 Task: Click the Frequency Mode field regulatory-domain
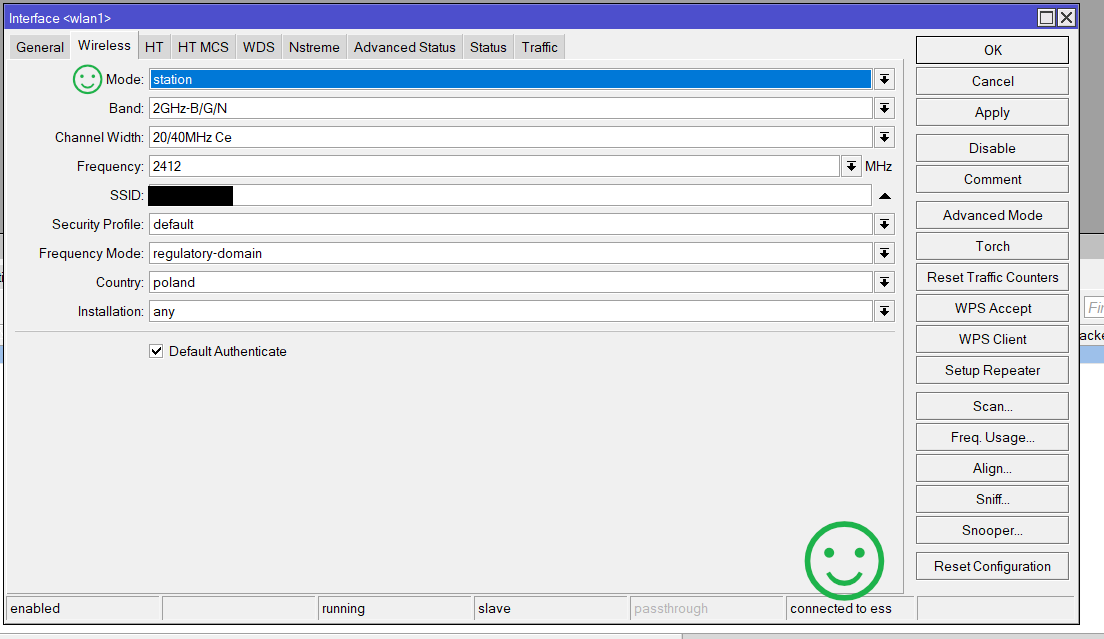coord(510,253)
